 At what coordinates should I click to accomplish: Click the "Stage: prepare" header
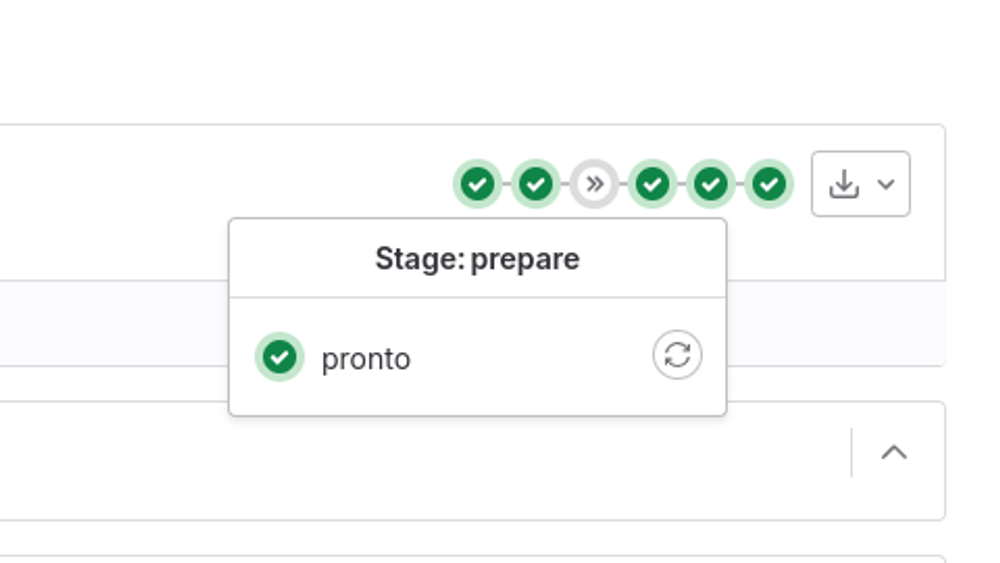477,259
